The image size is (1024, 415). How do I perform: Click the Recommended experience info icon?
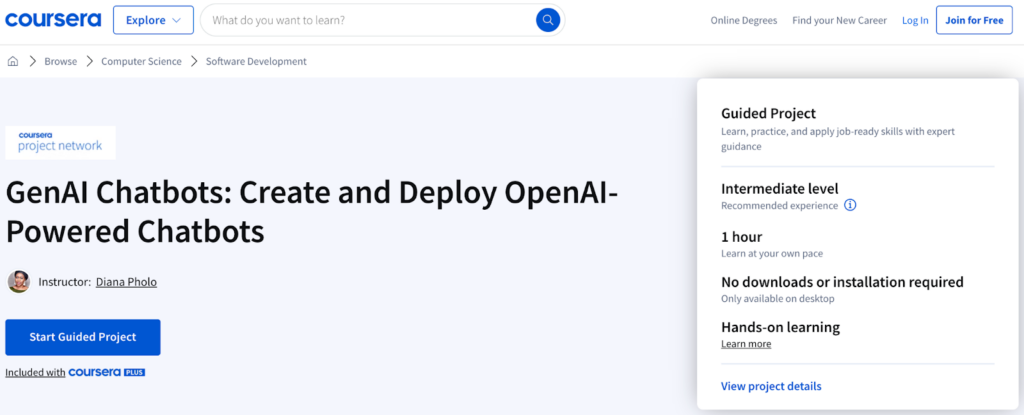[x=850, y=205]
